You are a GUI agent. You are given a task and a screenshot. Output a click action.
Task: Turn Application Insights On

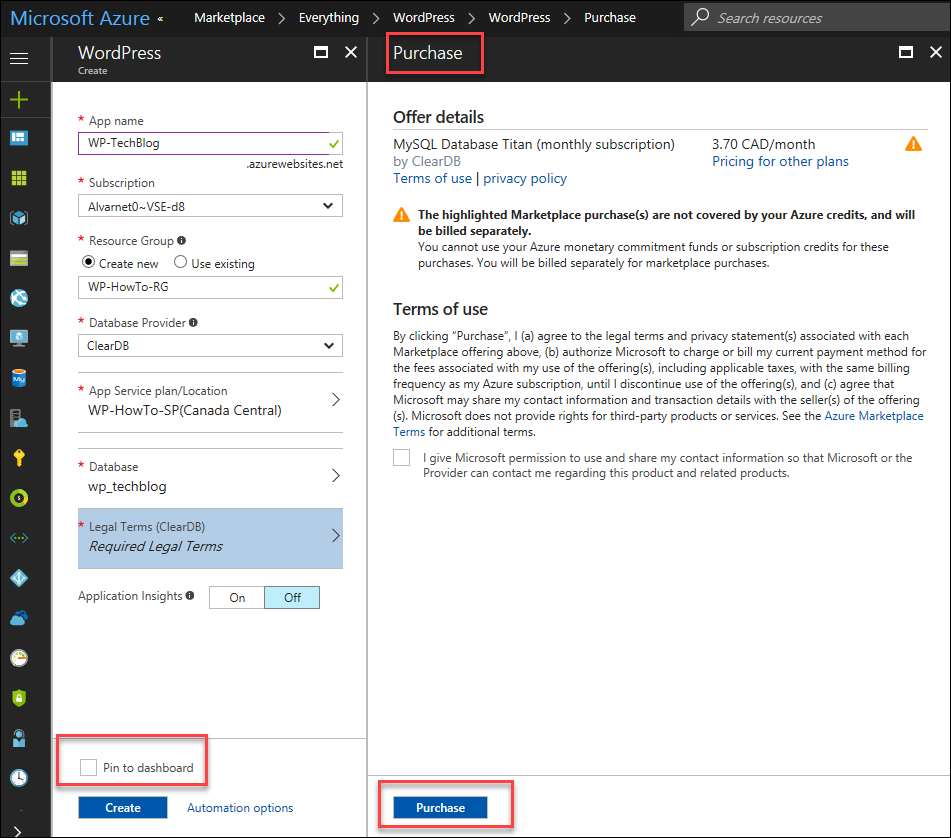pyautogui.click(x=237, y=598)
